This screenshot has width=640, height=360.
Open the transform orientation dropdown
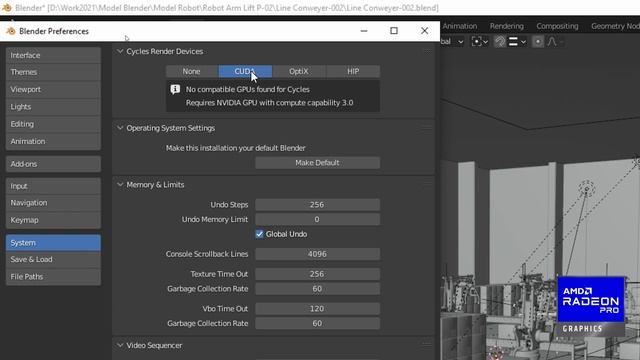coord(453,42)
